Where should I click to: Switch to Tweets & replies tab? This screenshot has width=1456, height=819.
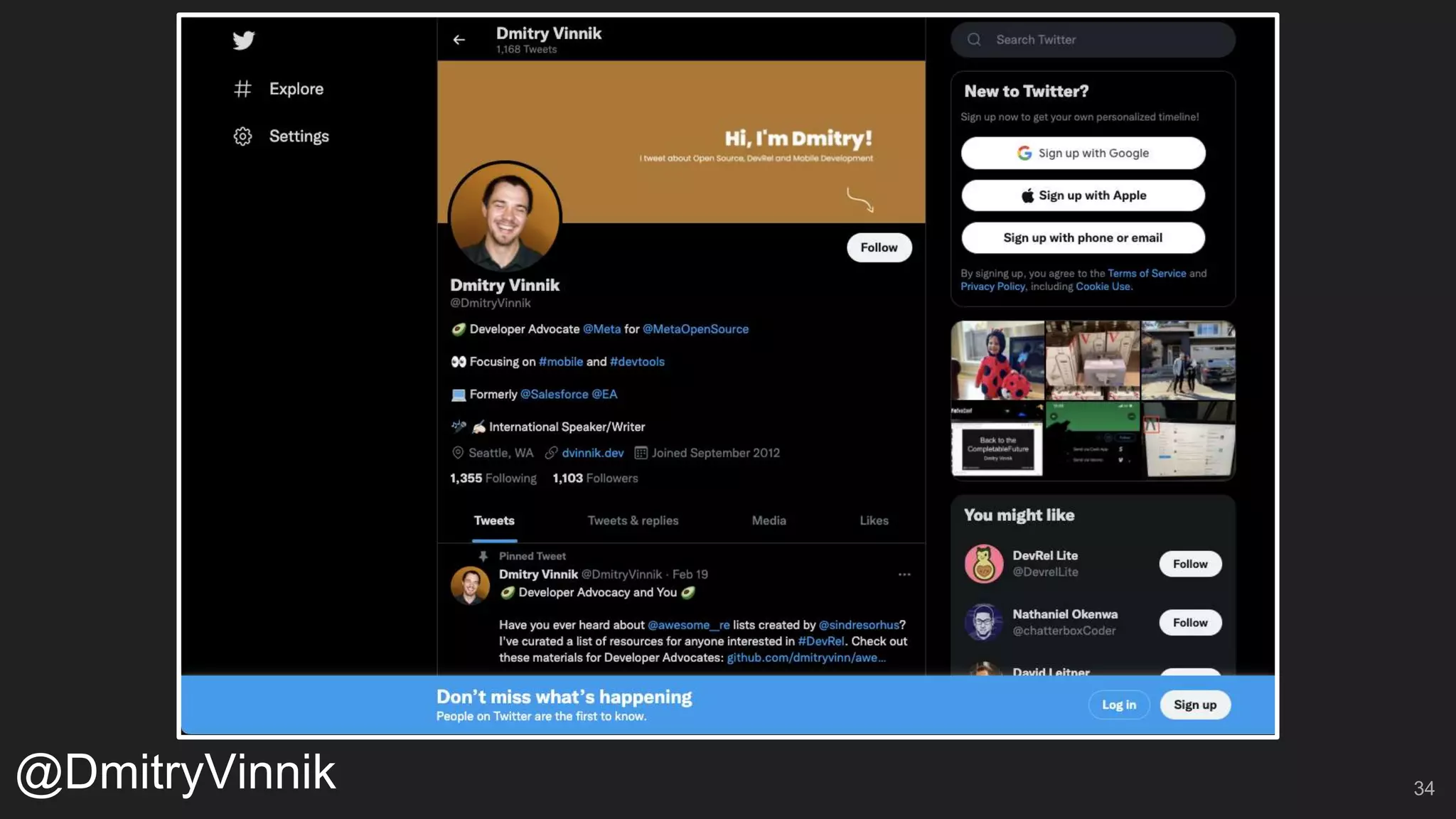pyautogui.click(x=633, y=520)
